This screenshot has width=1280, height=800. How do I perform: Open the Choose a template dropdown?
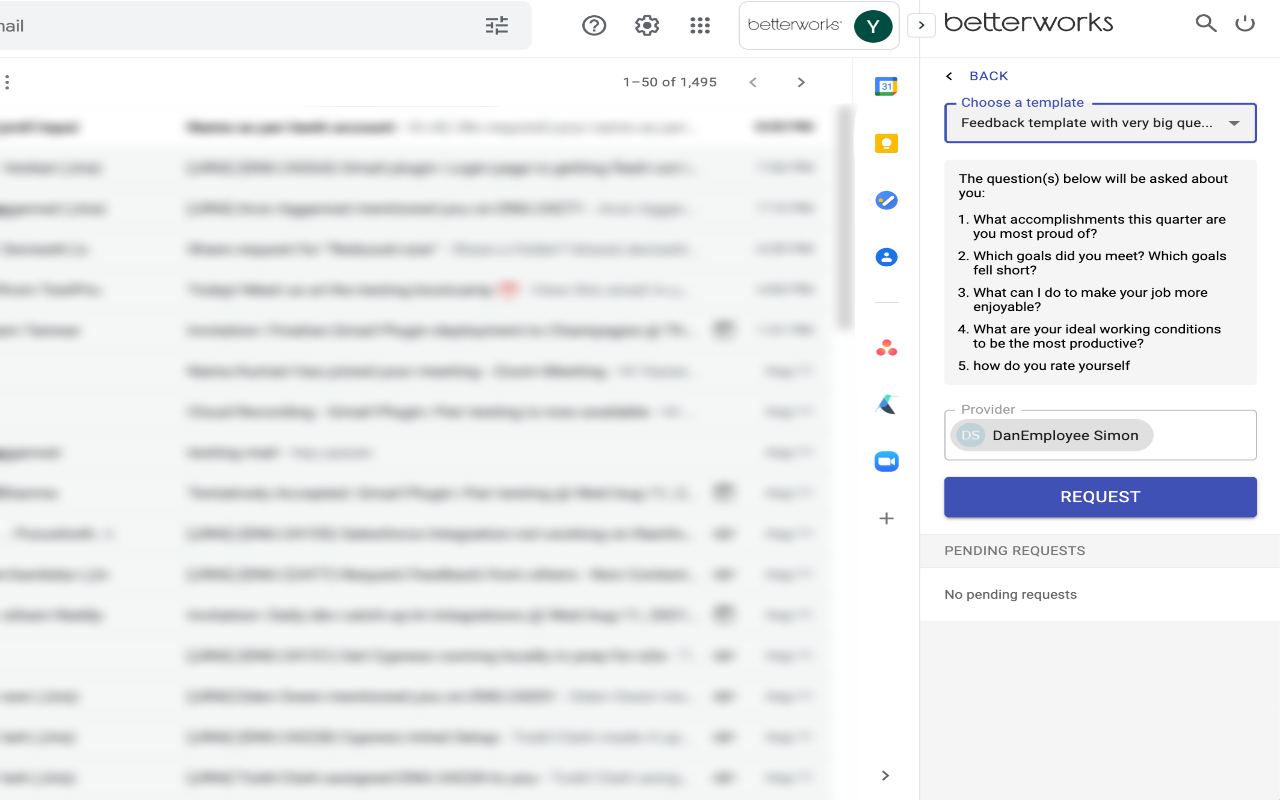coord(1100,123)
